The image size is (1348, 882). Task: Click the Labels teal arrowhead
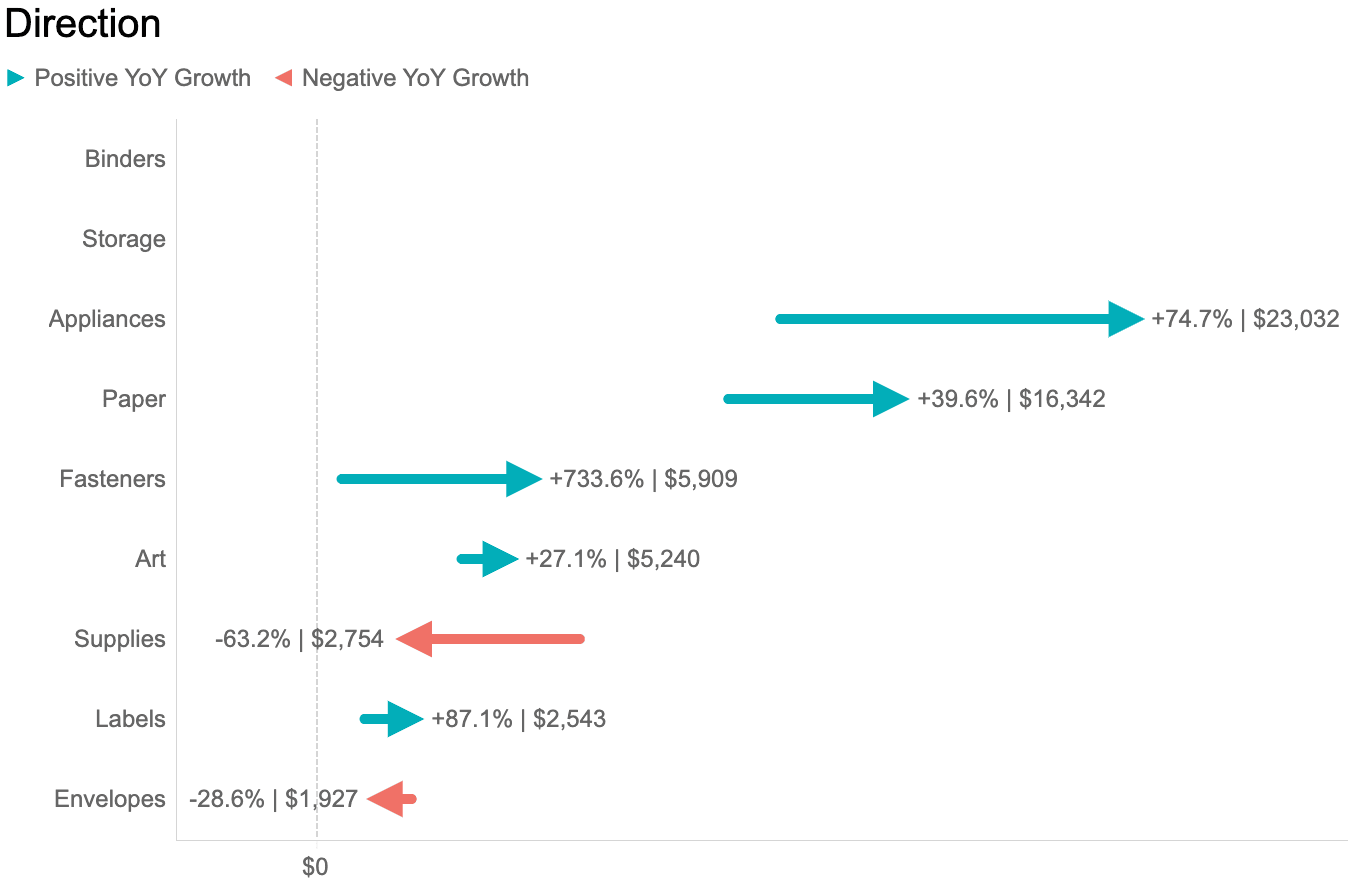[405, 719]
